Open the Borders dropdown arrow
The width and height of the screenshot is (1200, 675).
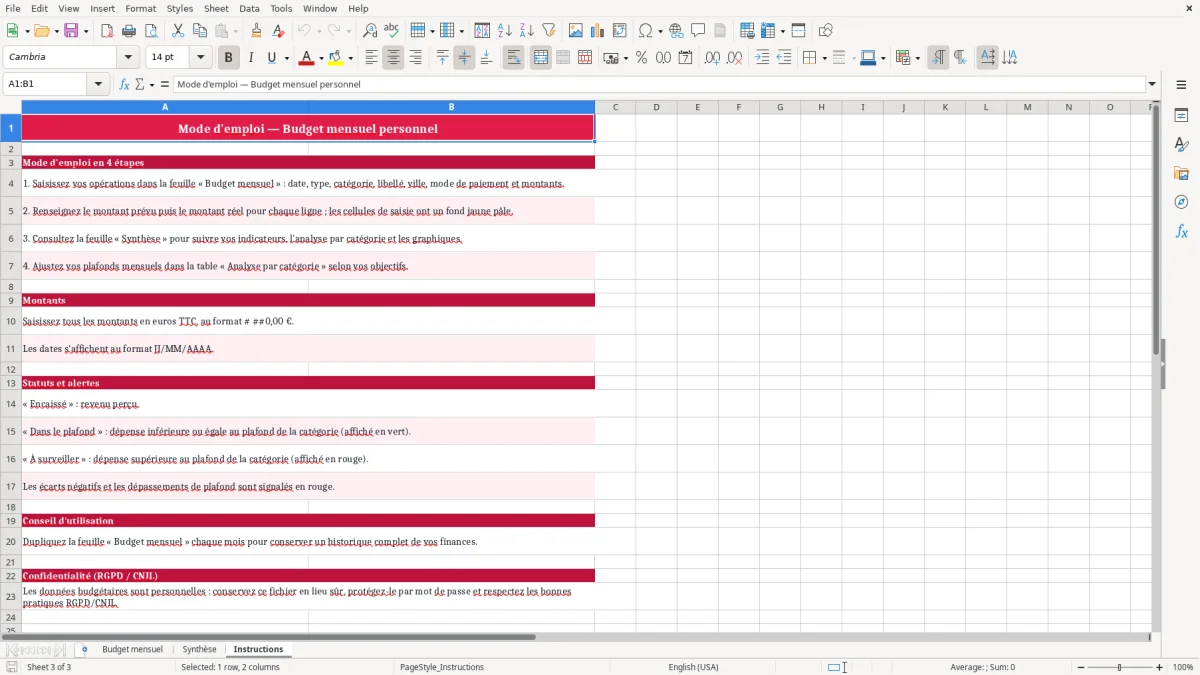point(824,58)
